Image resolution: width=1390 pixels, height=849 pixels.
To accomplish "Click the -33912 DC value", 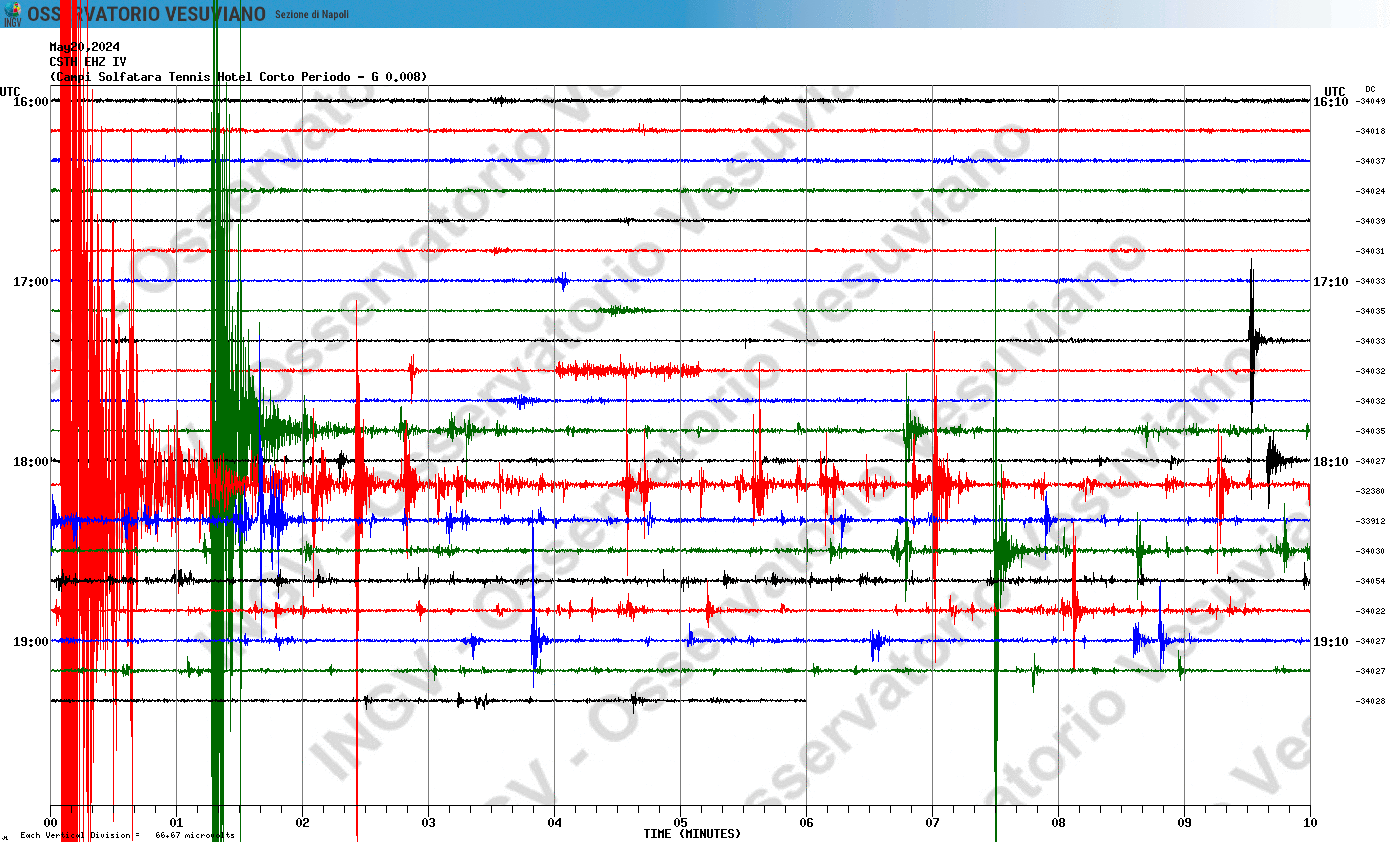I will [1371, 521].
